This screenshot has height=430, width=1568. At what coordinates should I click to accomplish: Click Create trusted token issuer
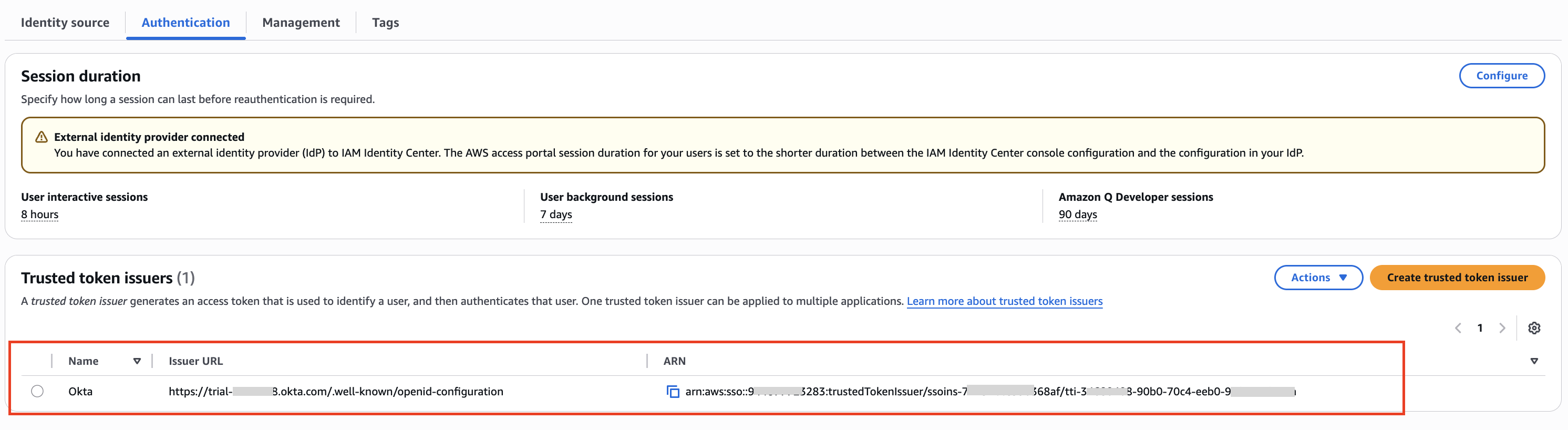(x=1457, y=278)
